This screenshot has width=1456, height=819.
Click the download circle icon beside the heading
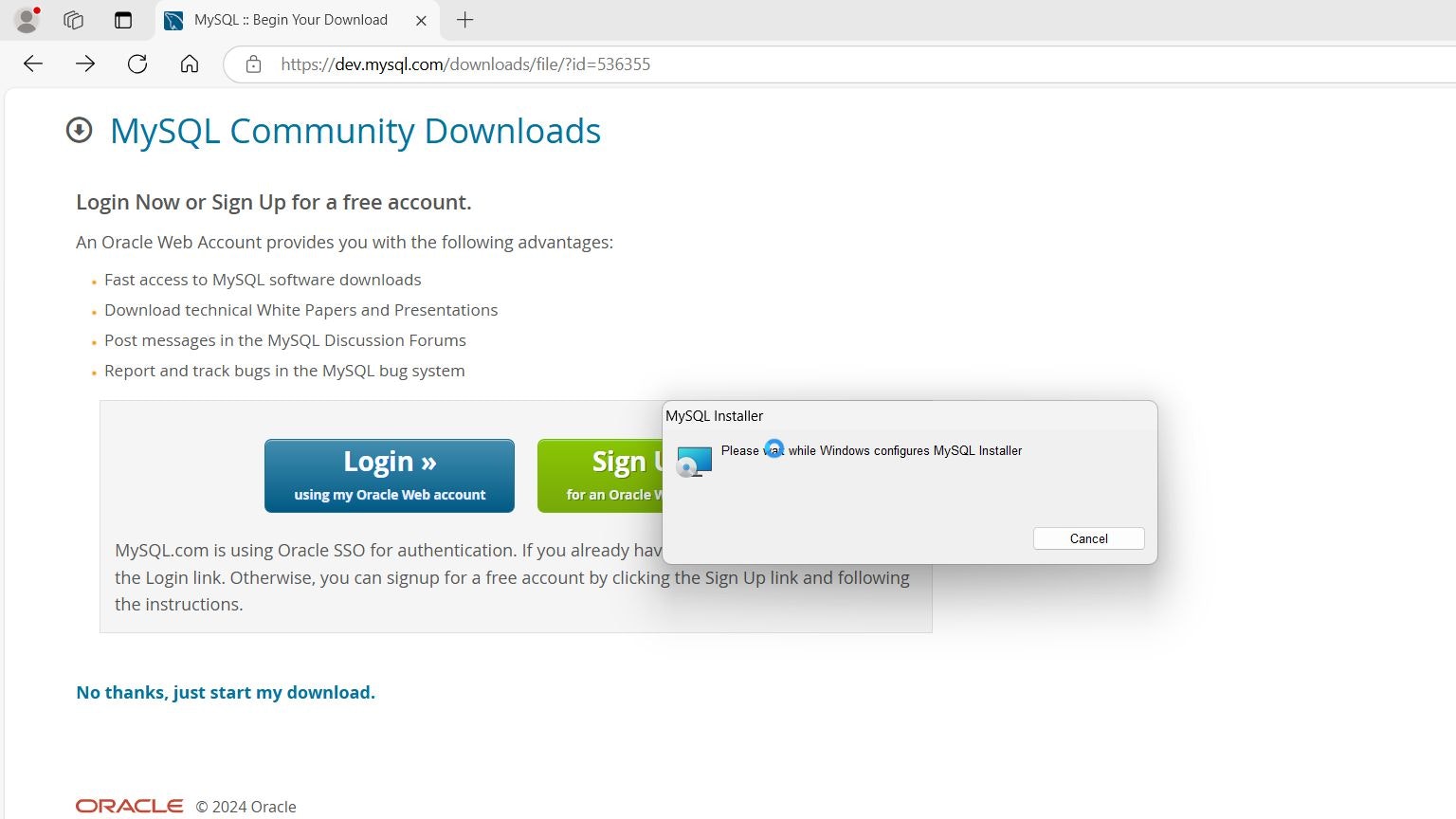click(79, 130)
